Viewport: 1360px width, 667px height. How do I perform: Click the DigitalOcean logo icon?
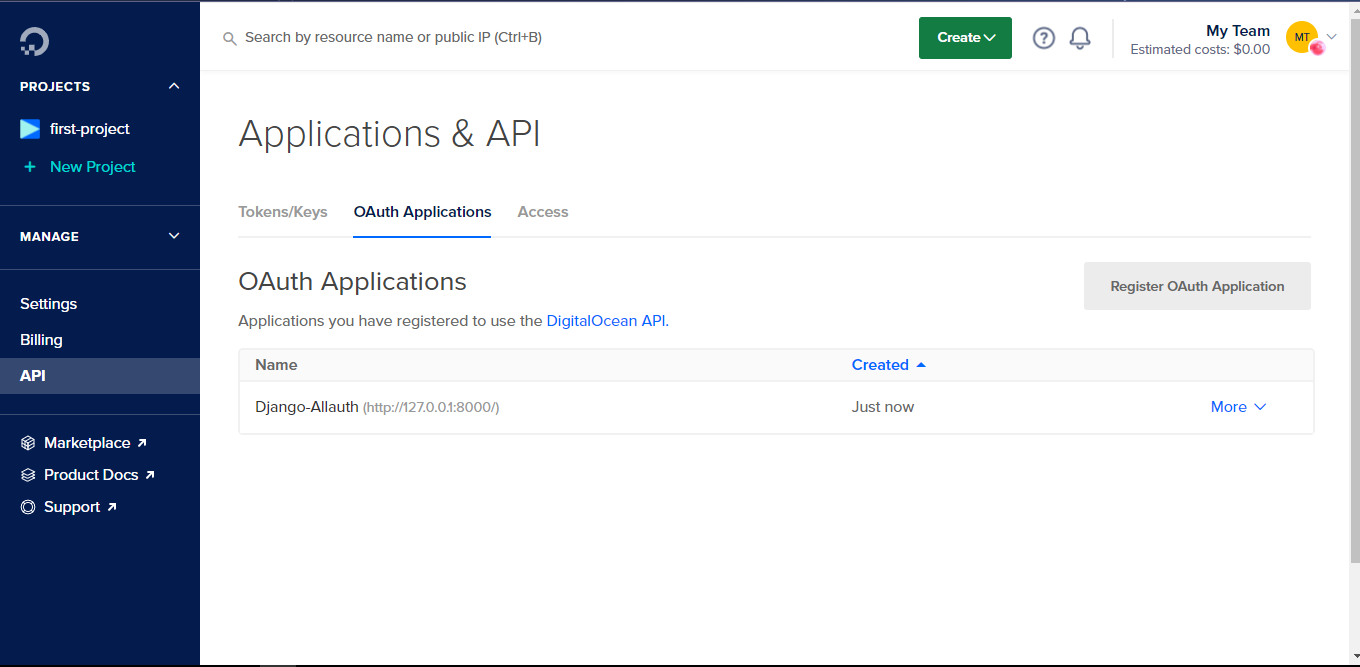tap(34, 41)
